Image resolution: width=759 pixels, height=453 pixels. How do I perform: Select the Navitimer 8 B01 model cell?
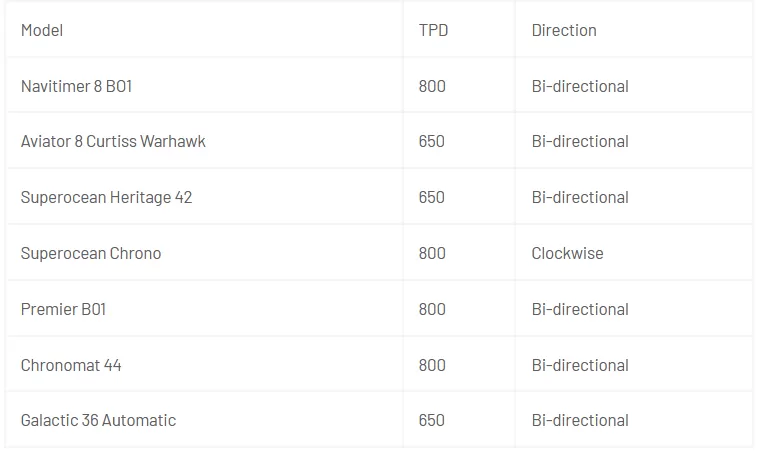click(x=76, y=86)
